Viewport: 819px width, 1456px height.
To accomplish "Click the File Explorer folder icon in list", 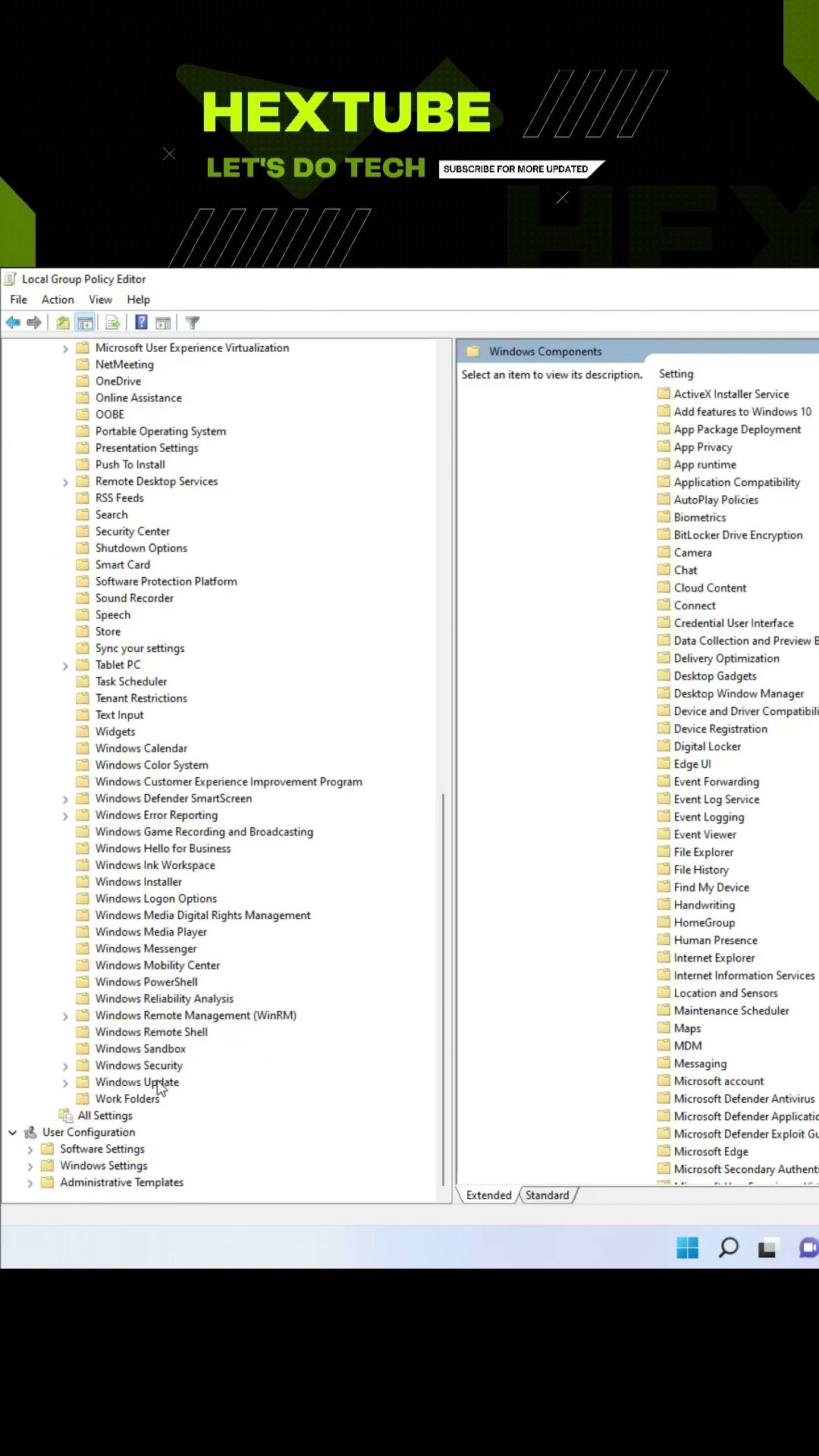I will tap(664, 852).
